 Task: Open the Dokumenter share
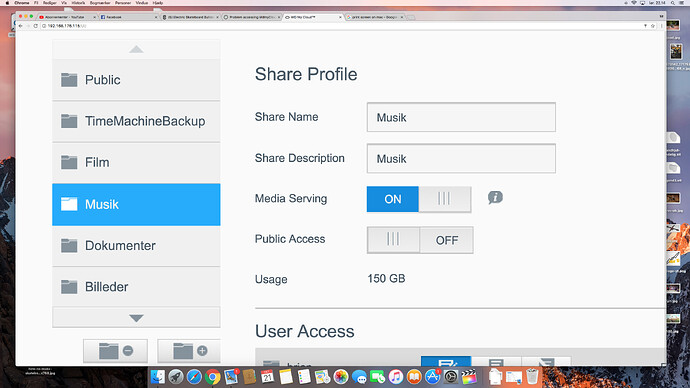[136, 245]
